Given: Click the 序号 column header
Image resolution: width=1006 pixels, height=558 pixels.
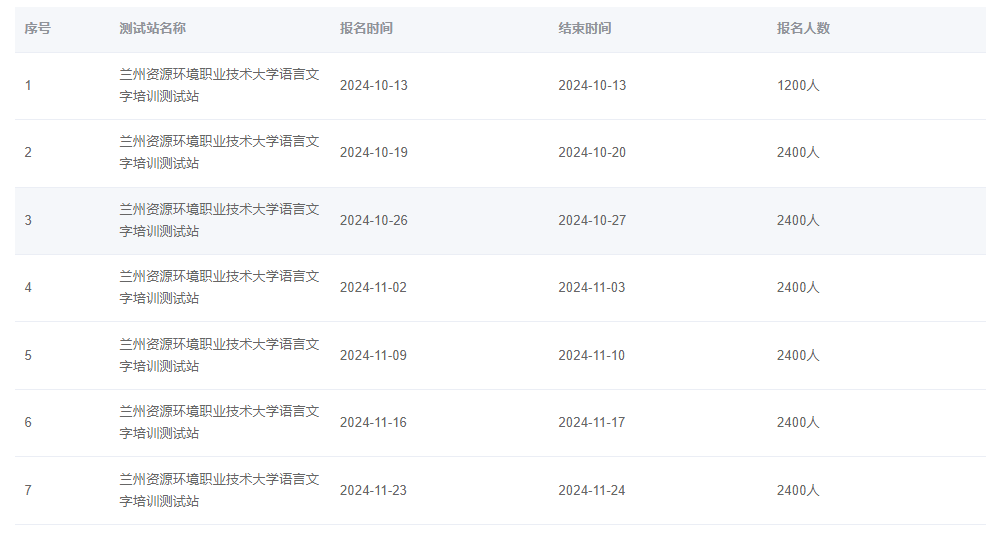Looking at the screenshot, I should click(x=37, y=29).
